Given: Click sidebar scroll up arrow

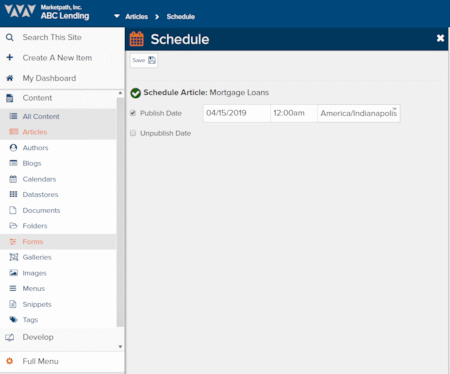Looking at the screenshot, I should pyautogui.click(x=120, y=93).
